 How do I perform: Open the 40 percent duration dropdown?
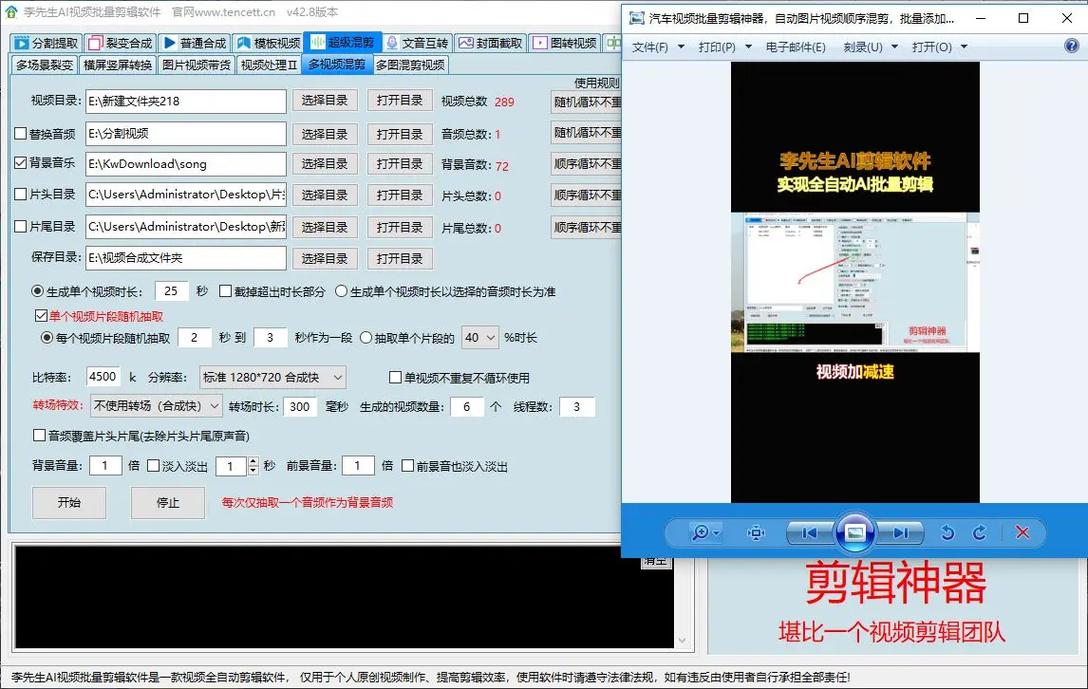click(x=479, y=338)
